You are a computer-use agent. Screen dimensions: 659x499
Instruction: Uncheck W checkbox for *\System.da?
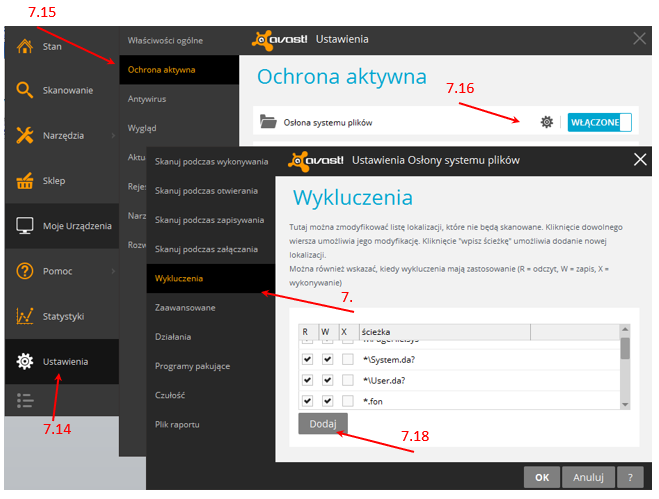pos(327,359)
